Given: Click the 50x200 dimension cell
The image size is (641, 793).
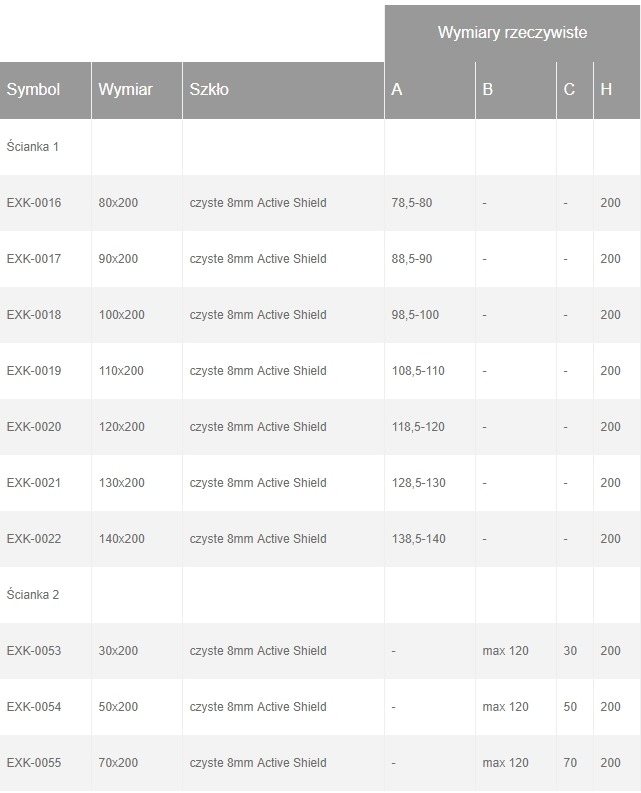Looking at the screenshot, I should (118, 707).
